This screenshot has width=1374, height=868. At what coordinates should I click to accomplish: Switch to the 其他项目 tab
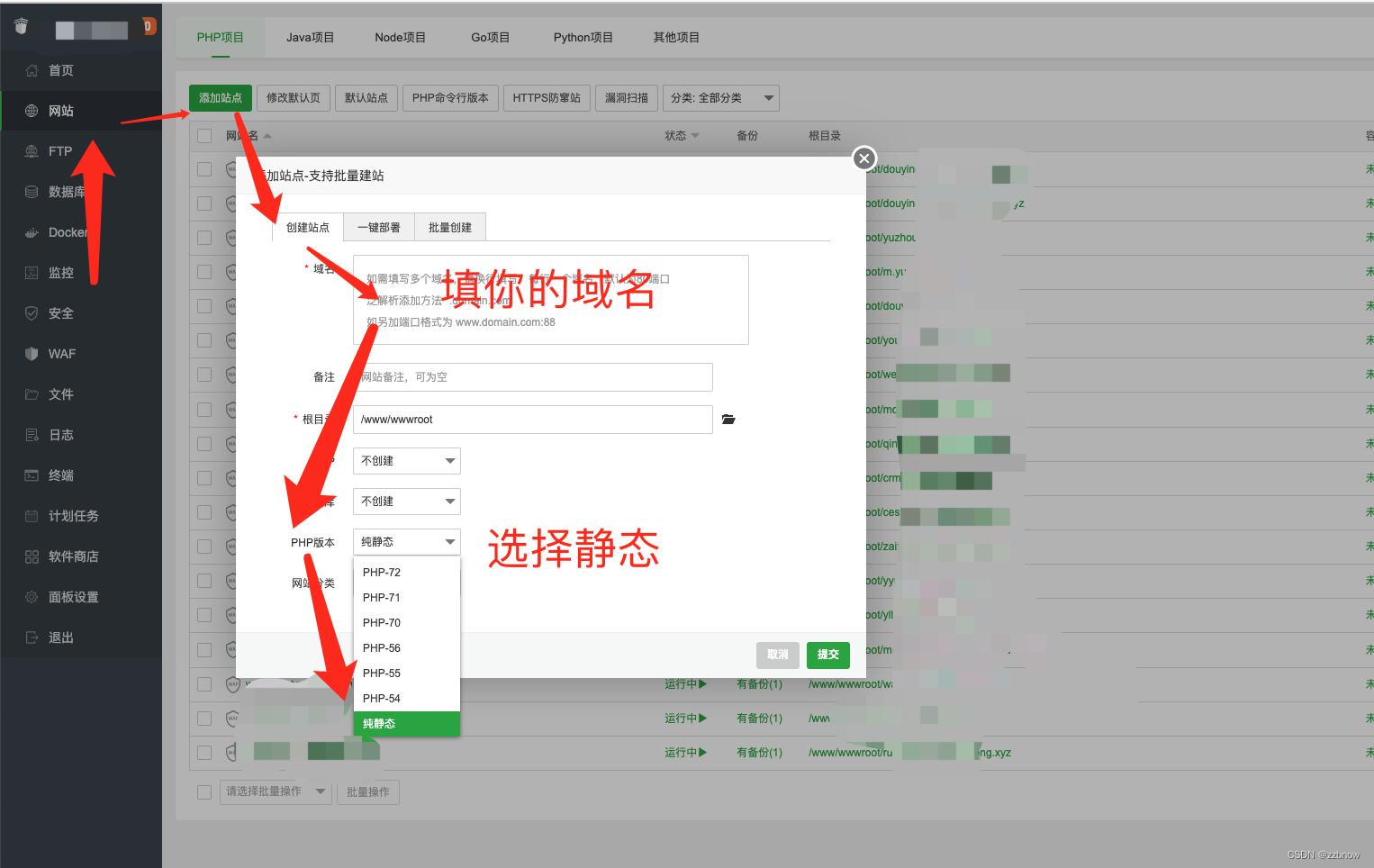(676, 38)
